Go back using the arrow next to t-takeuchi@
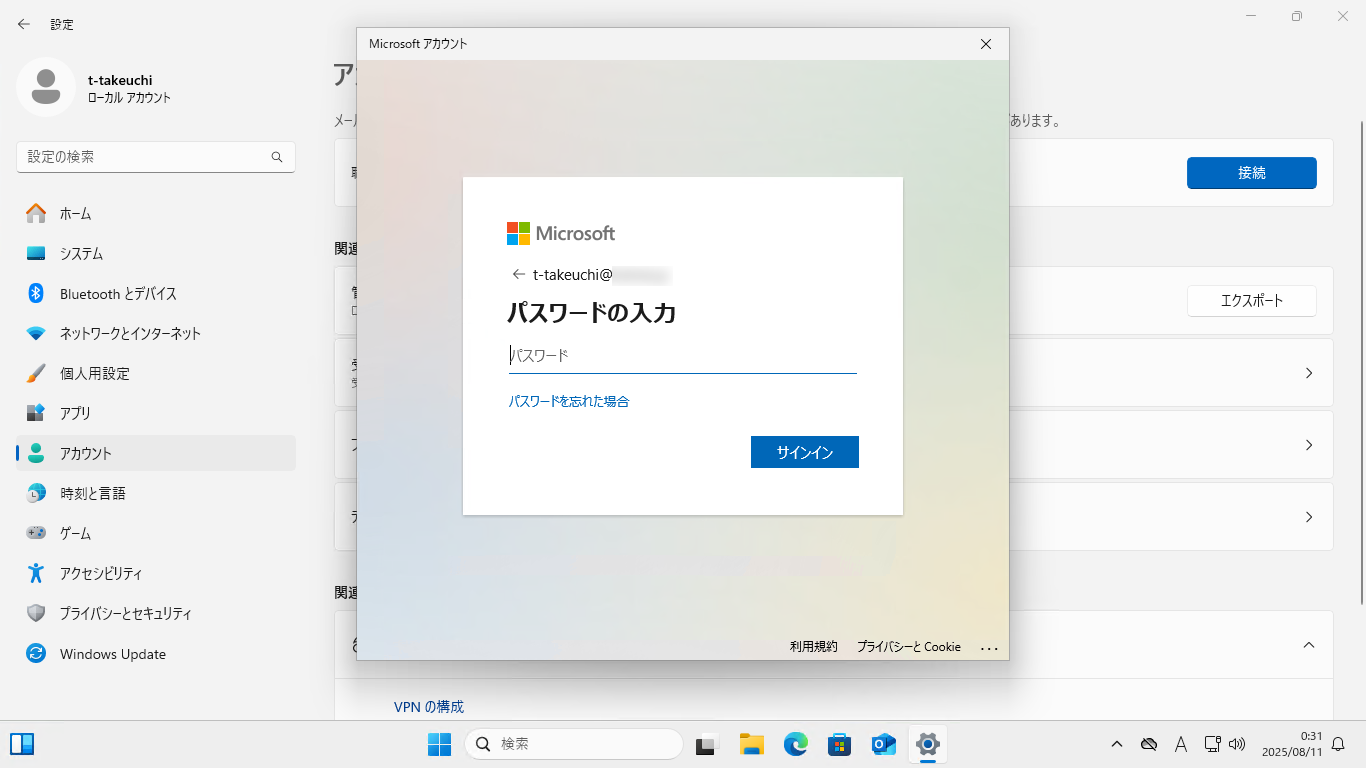The height and width of the screenshot is (768, 1366). coord(518,274)
